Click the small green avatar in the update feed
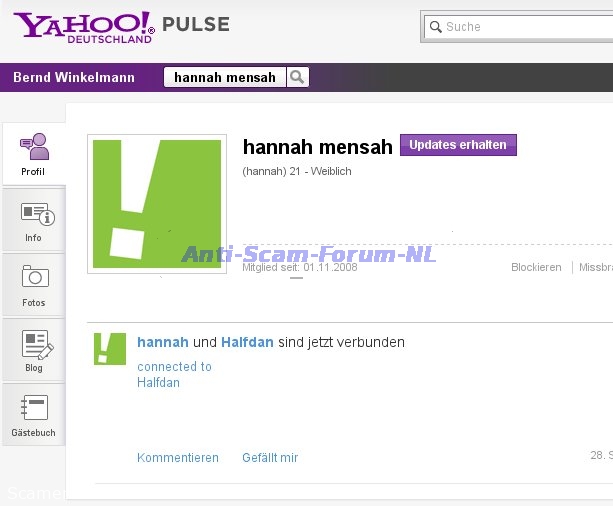613x506 pixels. (110, 349)
